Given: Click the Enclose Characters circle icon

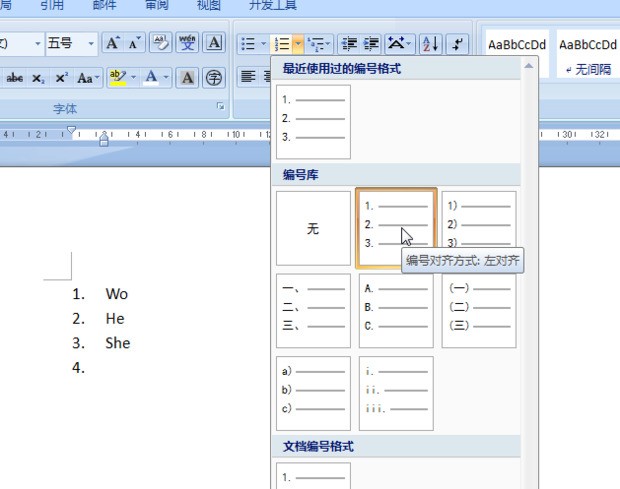Looking at the screenshot, I should pos(214,77).
